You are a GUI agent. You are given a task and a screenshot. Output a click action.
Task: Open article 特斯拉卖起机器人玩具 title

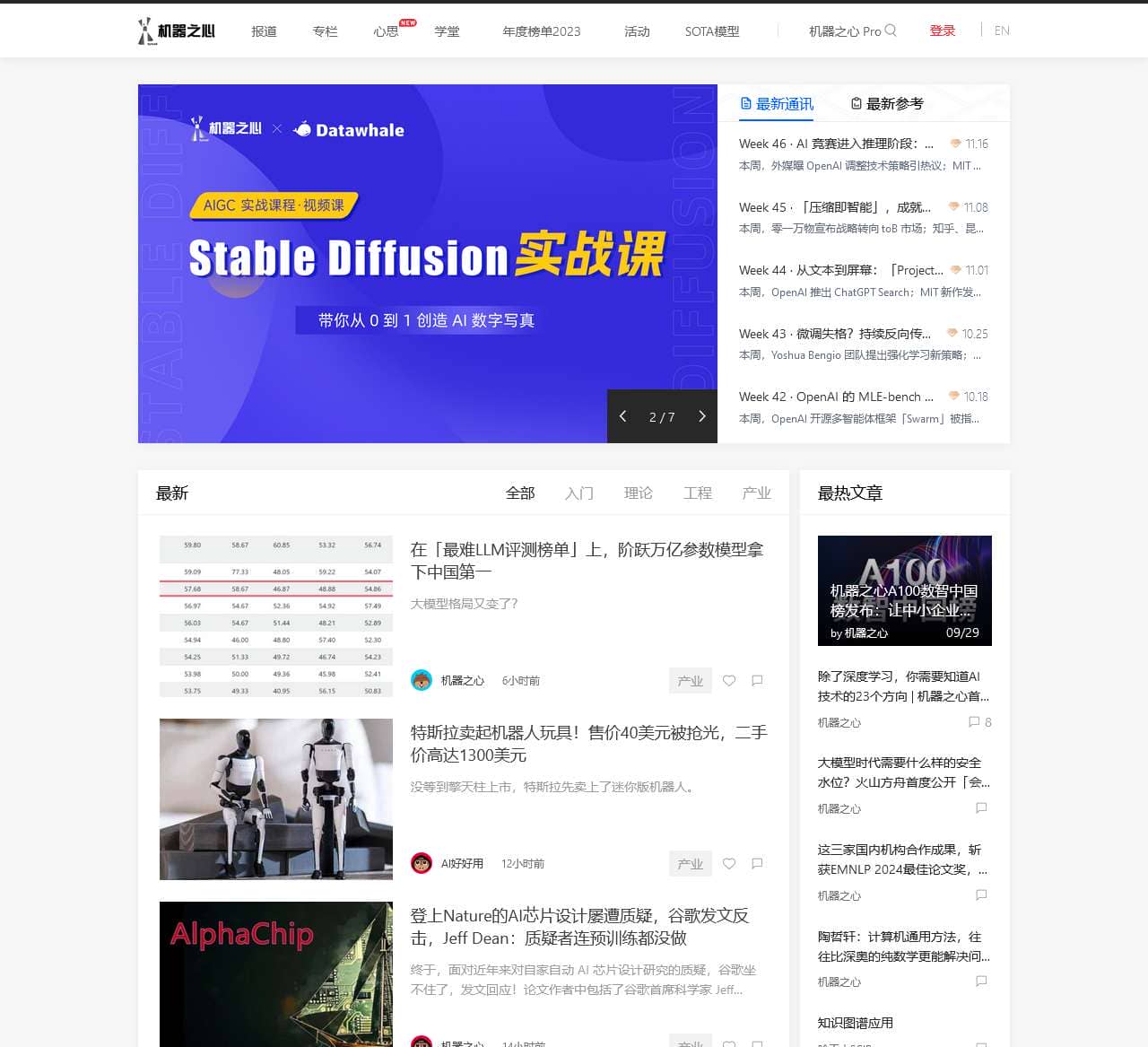(x=589, y=744)
